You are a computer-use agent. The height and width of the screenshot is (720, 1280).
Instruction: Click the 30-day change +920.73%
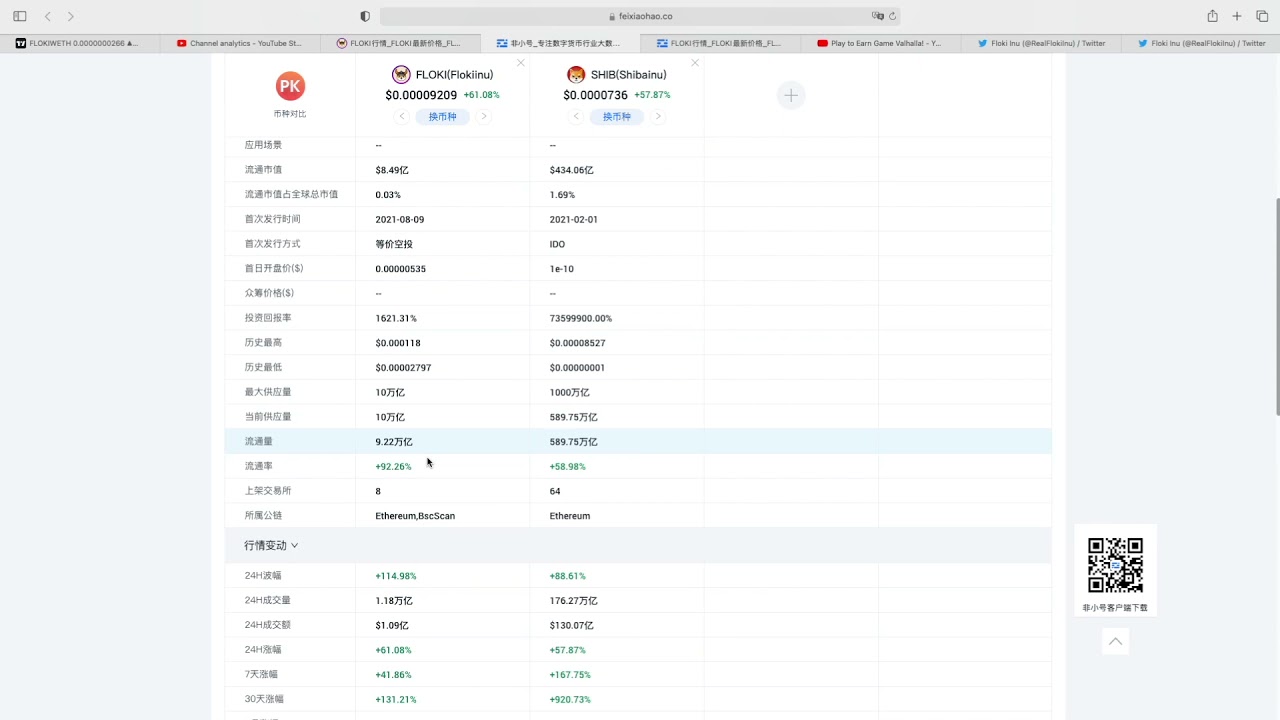[570, 700]
